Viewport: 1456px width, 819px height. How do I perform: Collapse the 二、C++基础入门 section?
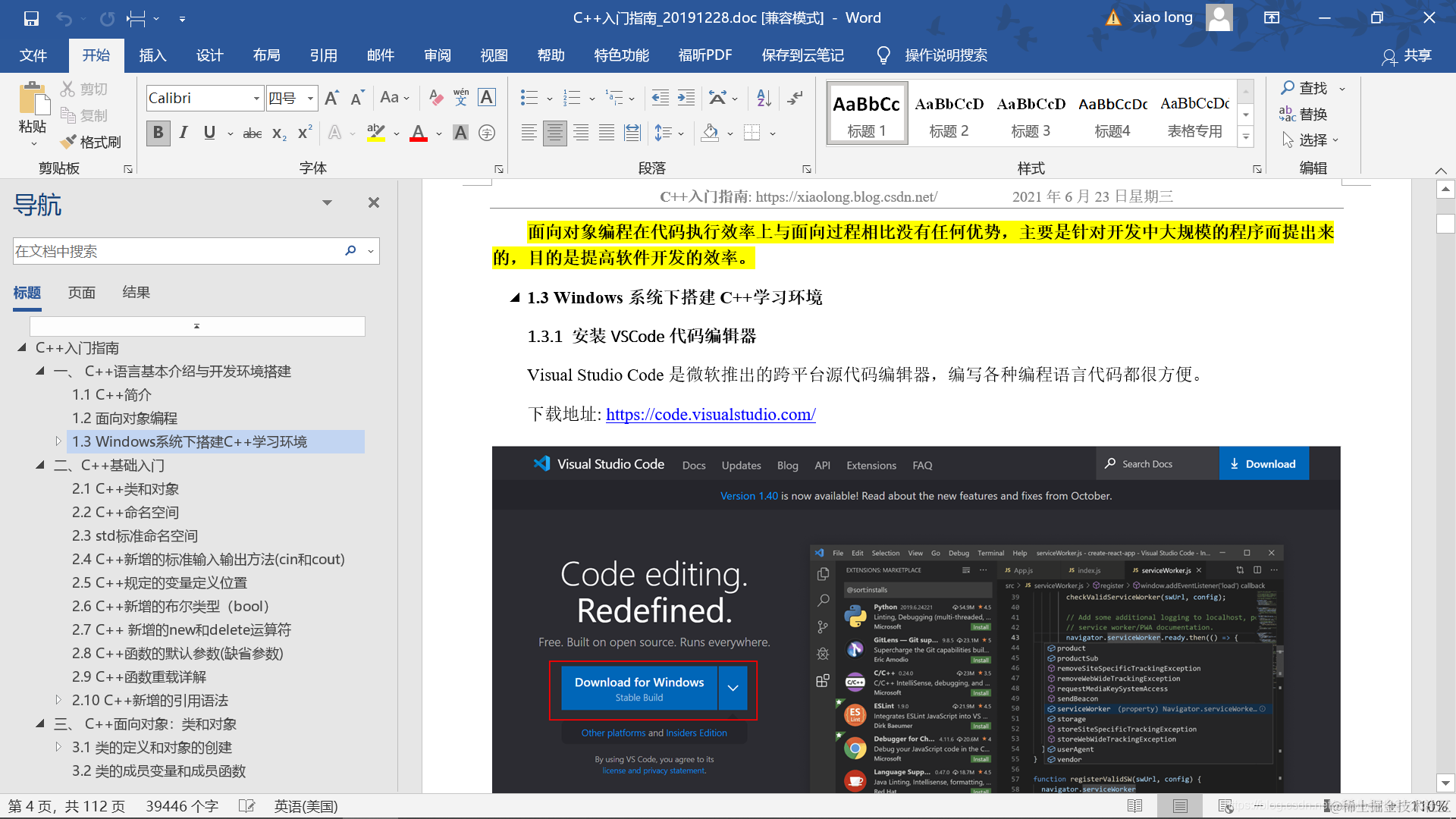click(40, 465)
